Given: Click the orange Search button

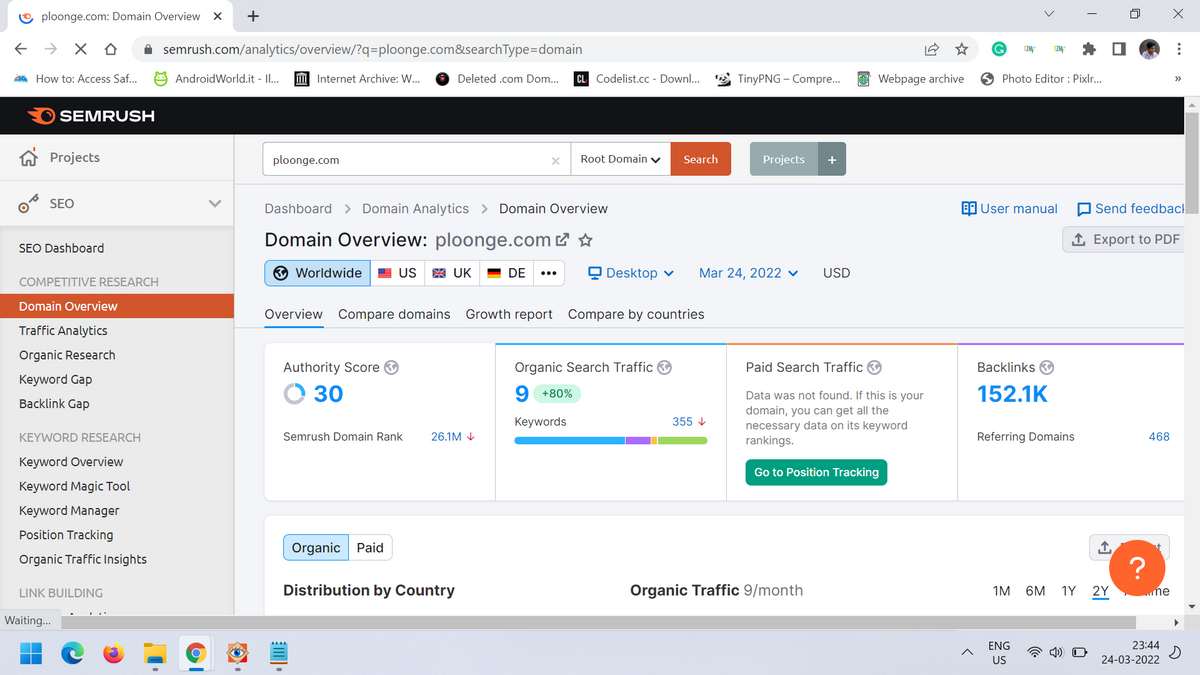Looking at the screenshot, I should click(700, 159).
